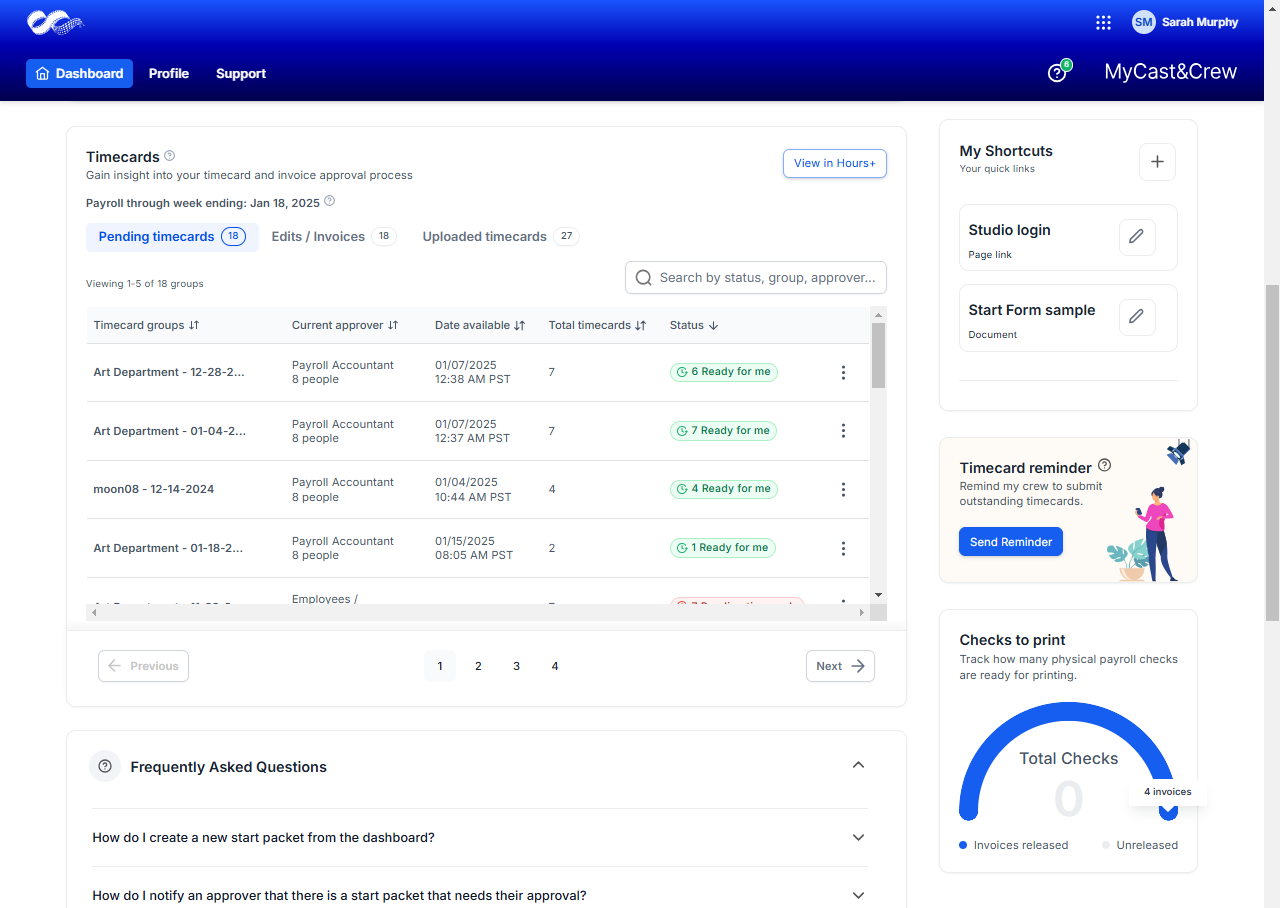Open actions menu for moon08 - 12-14-2024 row

coord(843,490)
